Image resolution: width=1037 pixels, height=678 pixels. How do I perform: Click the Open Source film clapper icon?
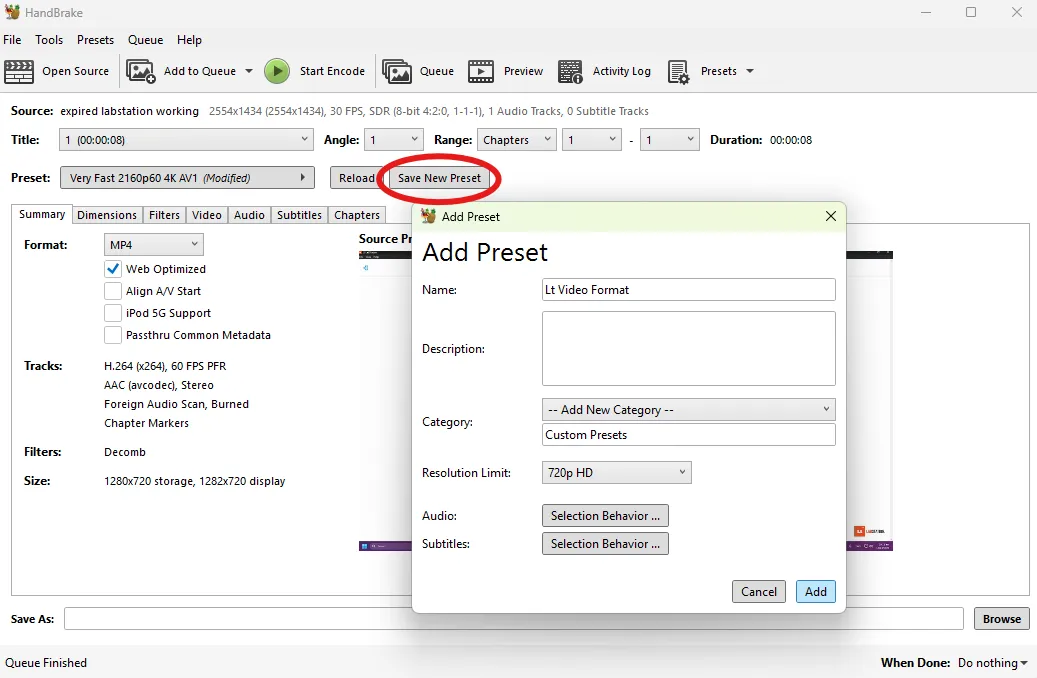pos(19,71)
